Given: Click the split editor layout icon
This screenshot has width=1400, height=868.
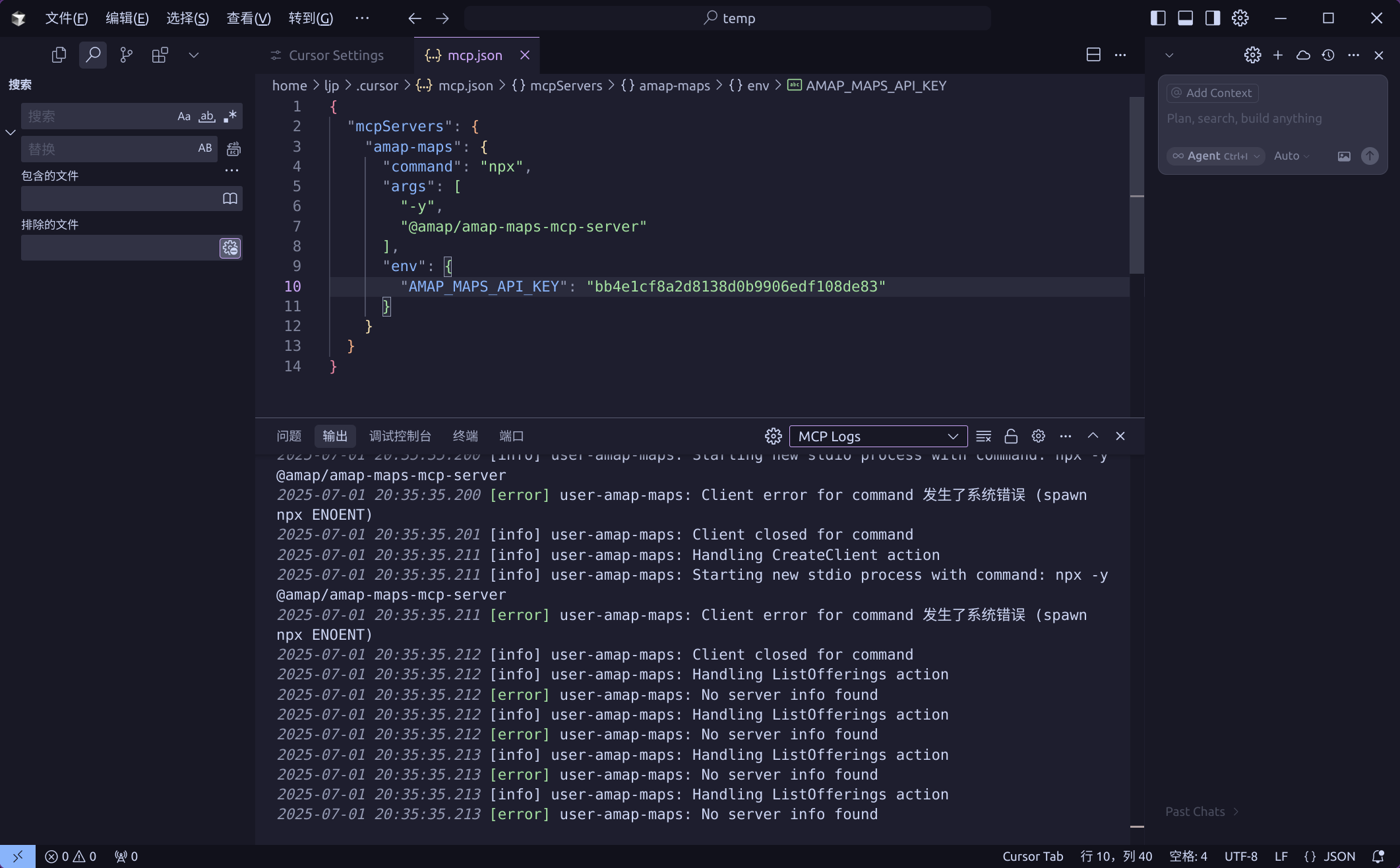Looking at the screenshot, I should [x=1093, y=55].
